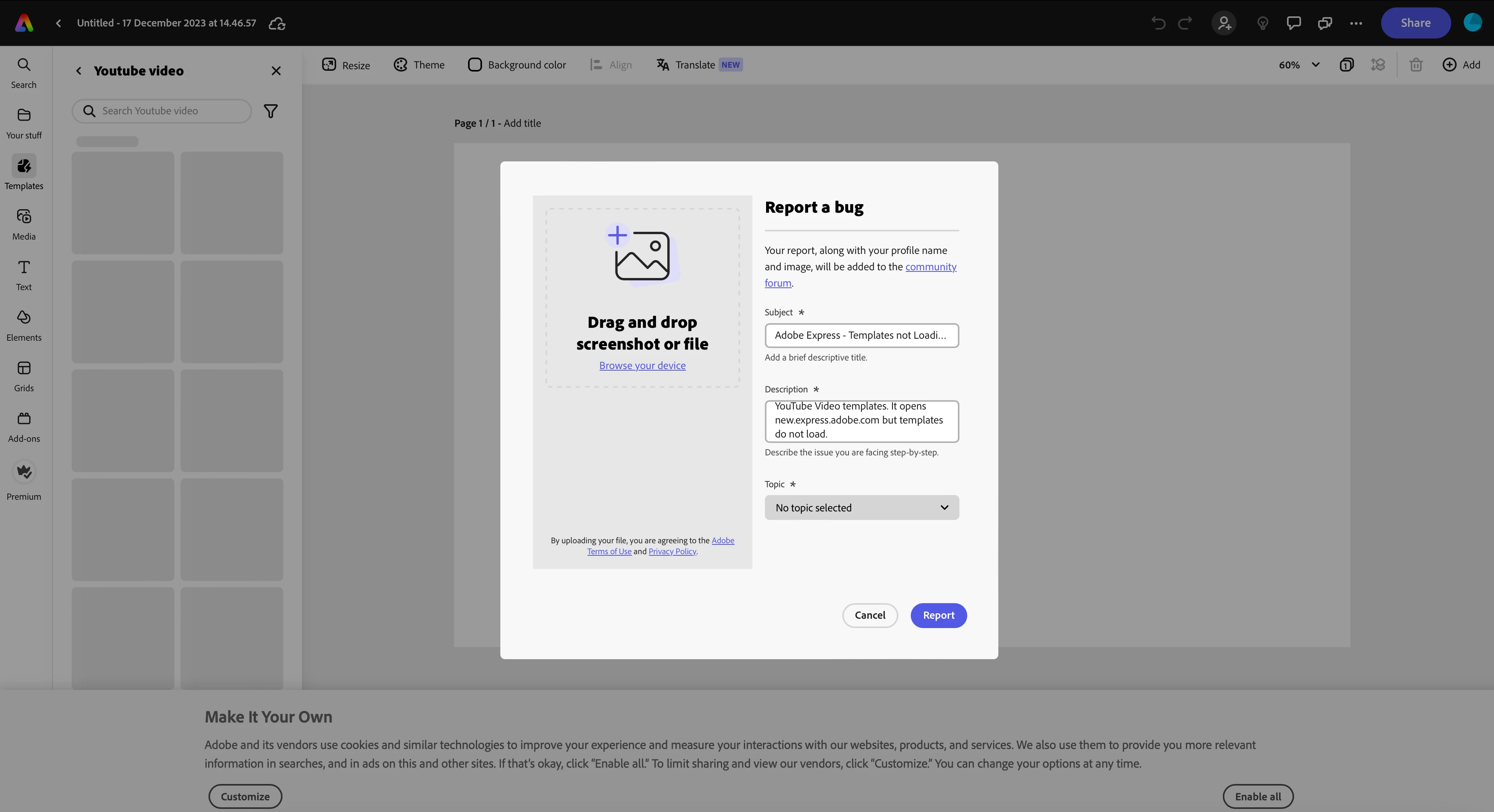Expand the No topic selected dropdown
Image resolution: width=1494 pixels, height=812 pixels.
862,508
